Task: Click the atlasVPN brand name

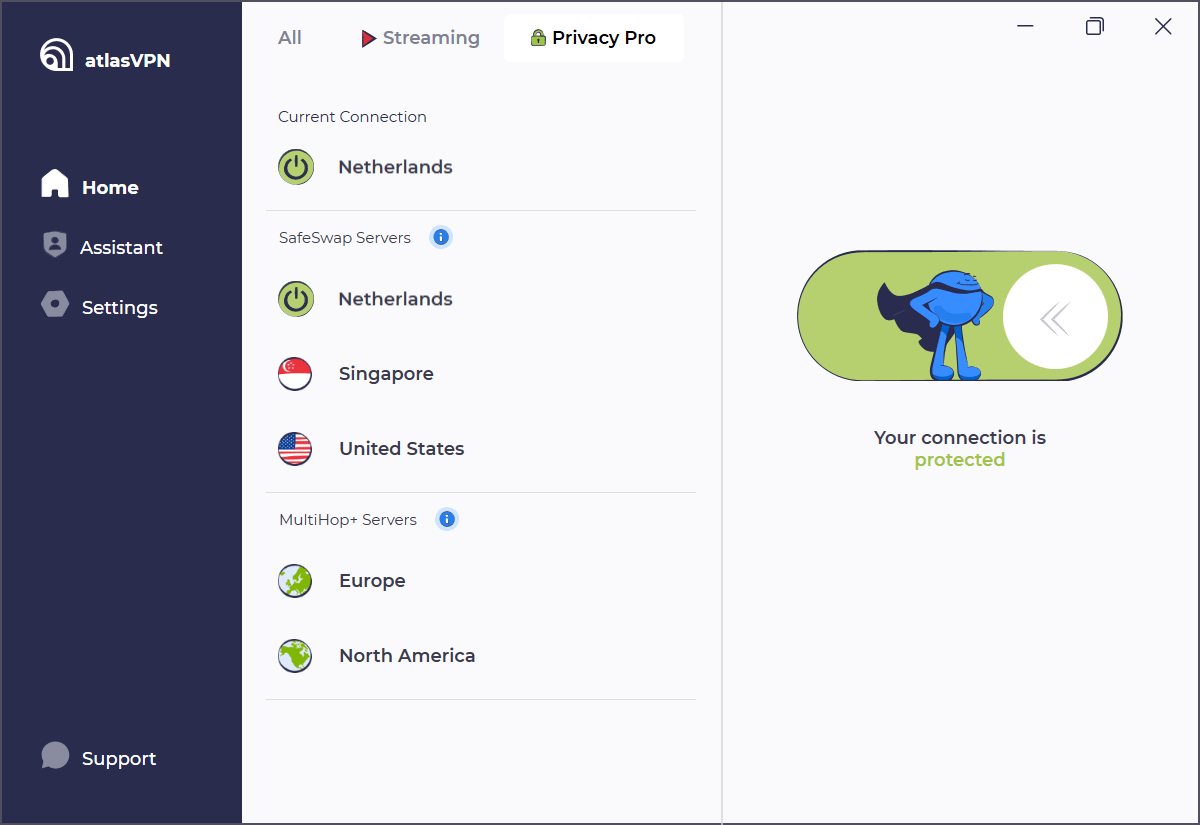Action: [128, 61]
